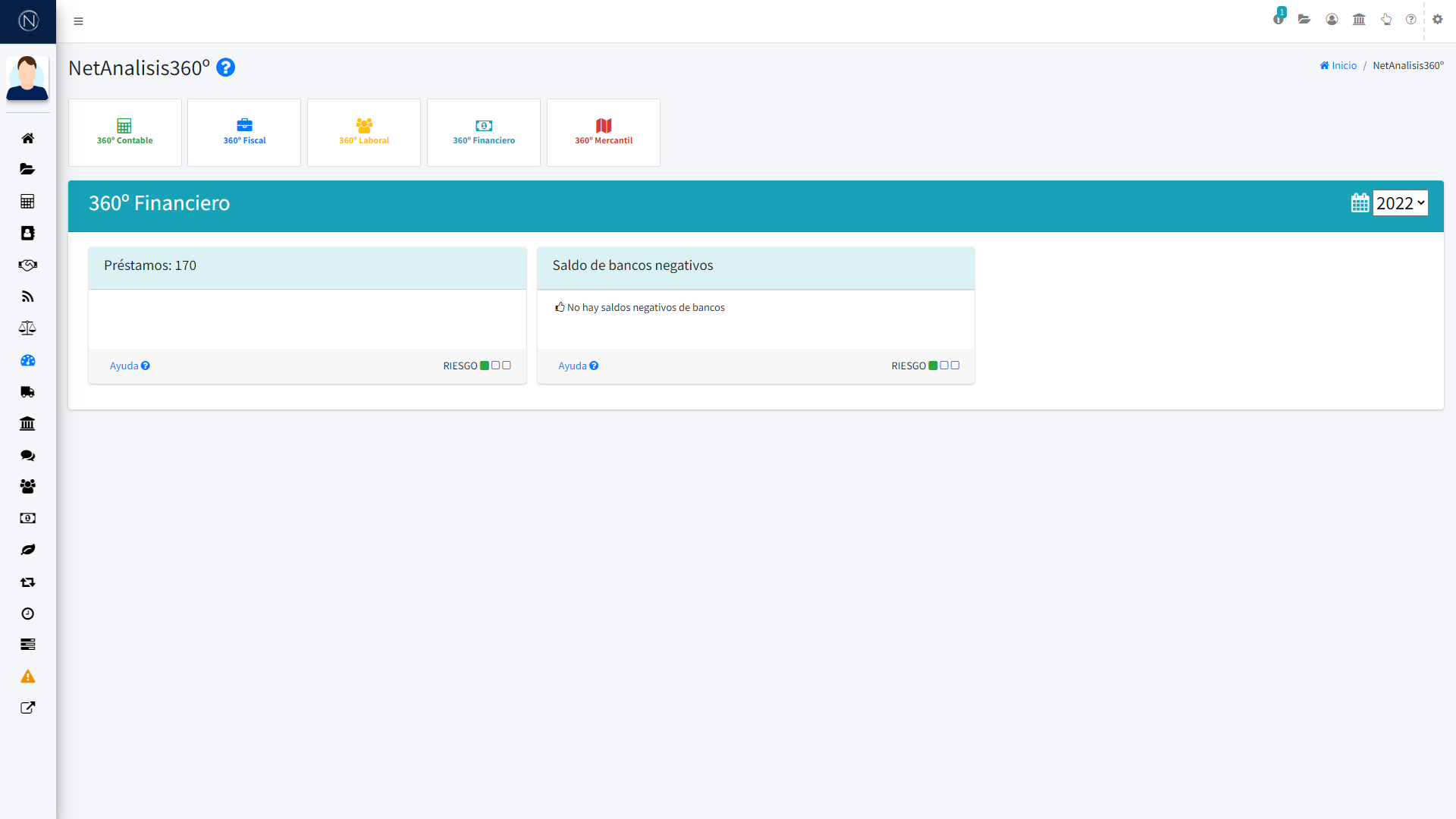The image size is (1456, 819).
Task: Open the orange warning triangle icon
Action: (x=27, y=676)
